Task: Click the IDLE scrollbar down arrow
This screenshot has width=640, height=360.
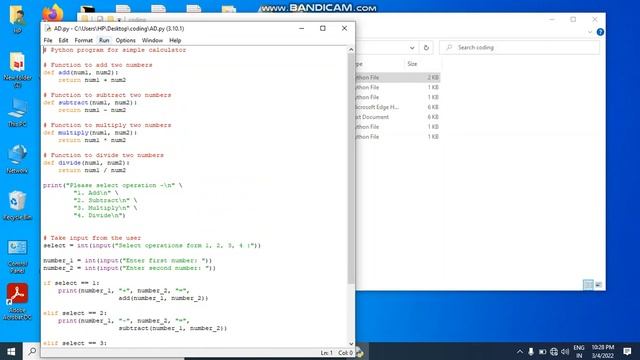Action: 351,344
